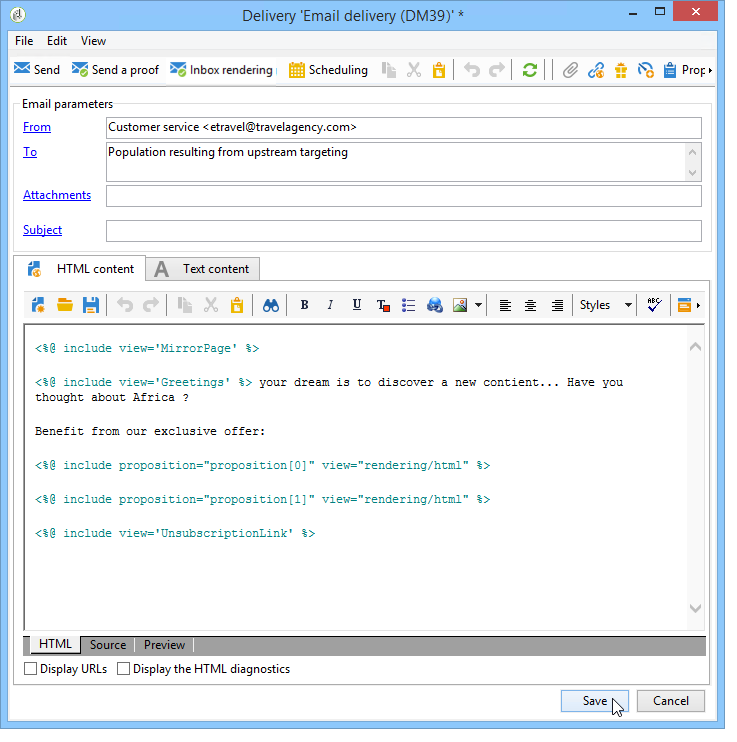Viewport: 737px width, 742px height.
Task: Switch to the Preview tab
Action: [x=164, y=645]
